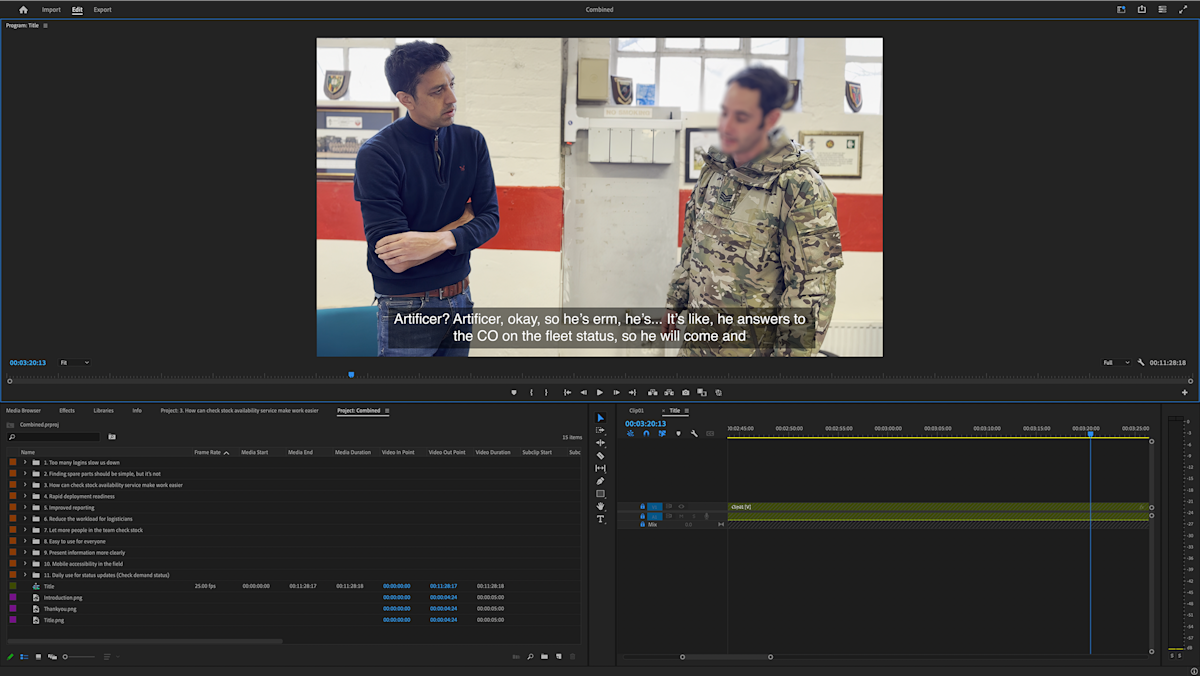This screenshot has width=1200, height=676.
Task: Select the Type tool
Action: pyautogui.click(x=600, y=519)
